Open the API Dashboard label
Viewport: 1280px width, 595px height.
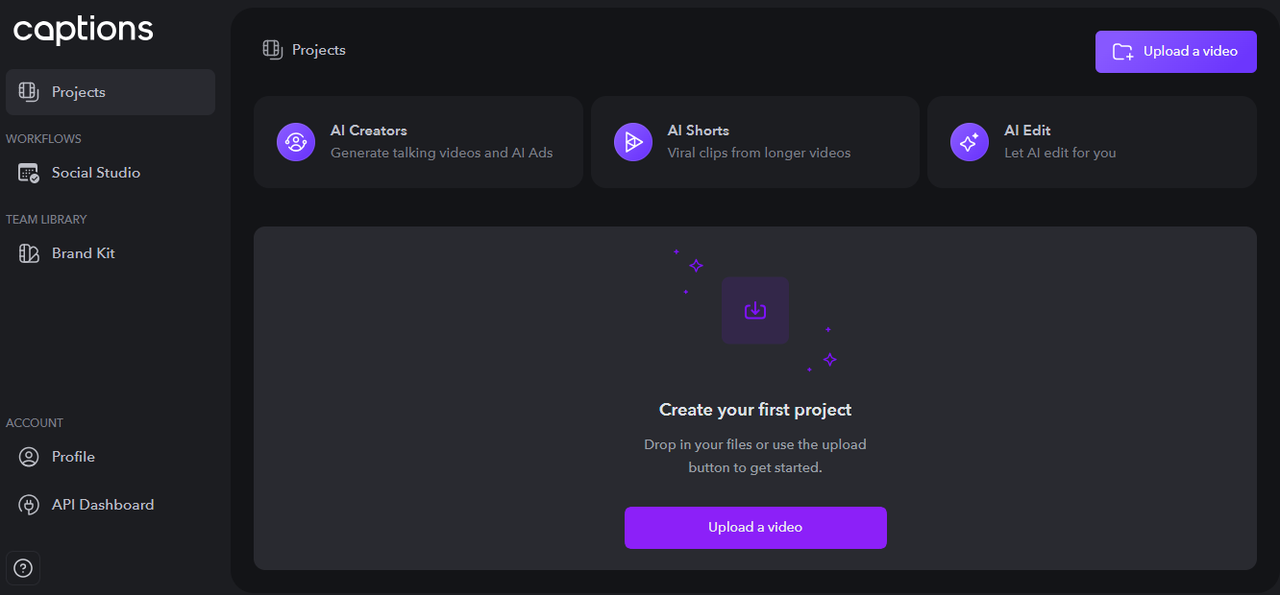coord(103,505)
